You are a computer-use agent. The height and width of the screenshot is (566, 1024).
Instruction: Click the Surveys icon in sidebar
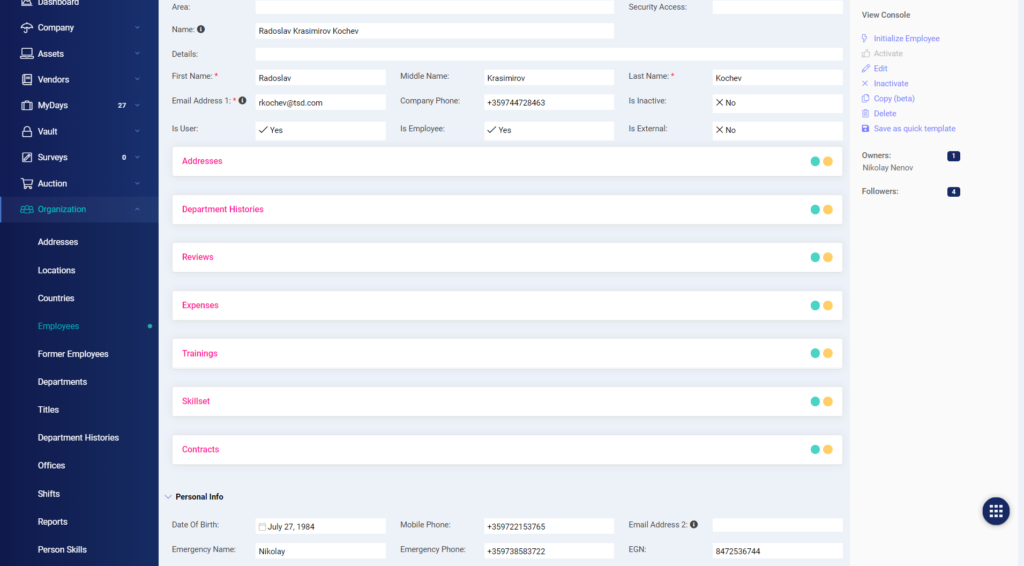(x=27, y=157)
